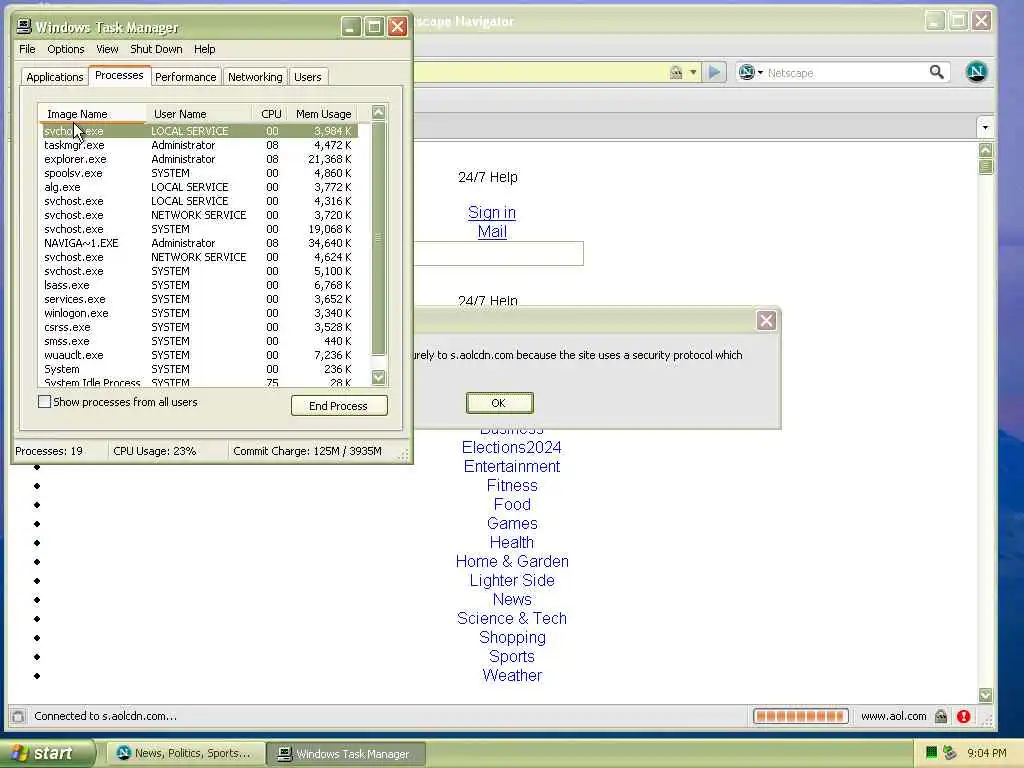Select the taskmgr.exe process row

(199, 145)
